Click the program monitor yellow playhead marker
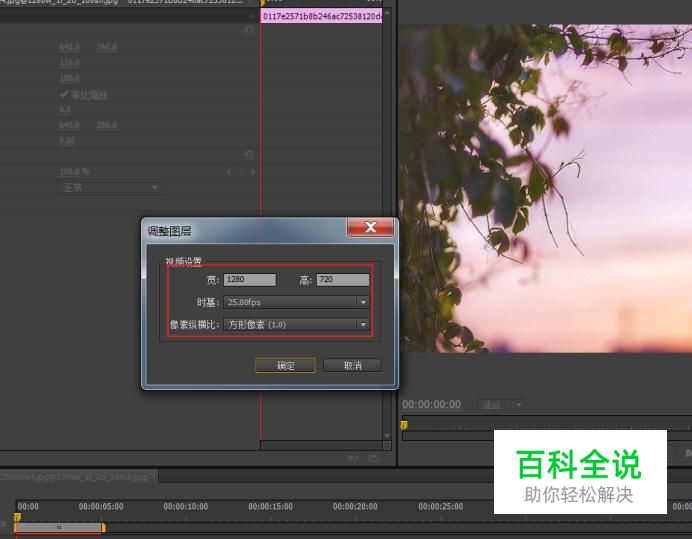692x539 pixels. tap(403, 425)
